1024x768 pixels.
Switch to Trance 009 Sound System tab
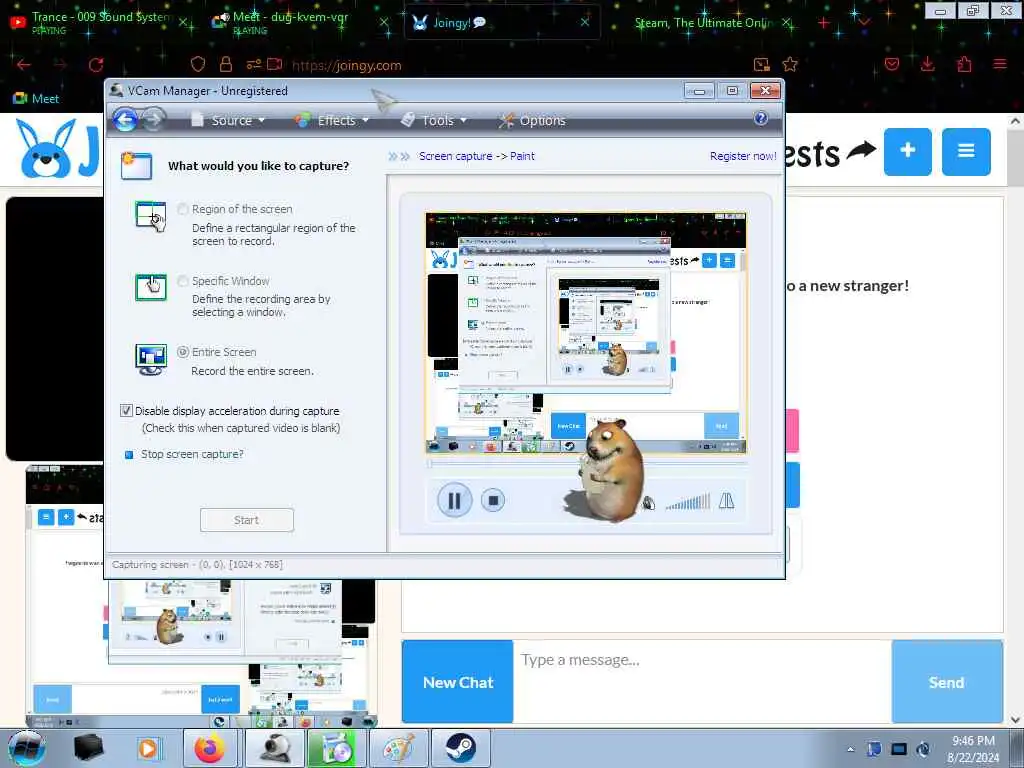(98, 23)
